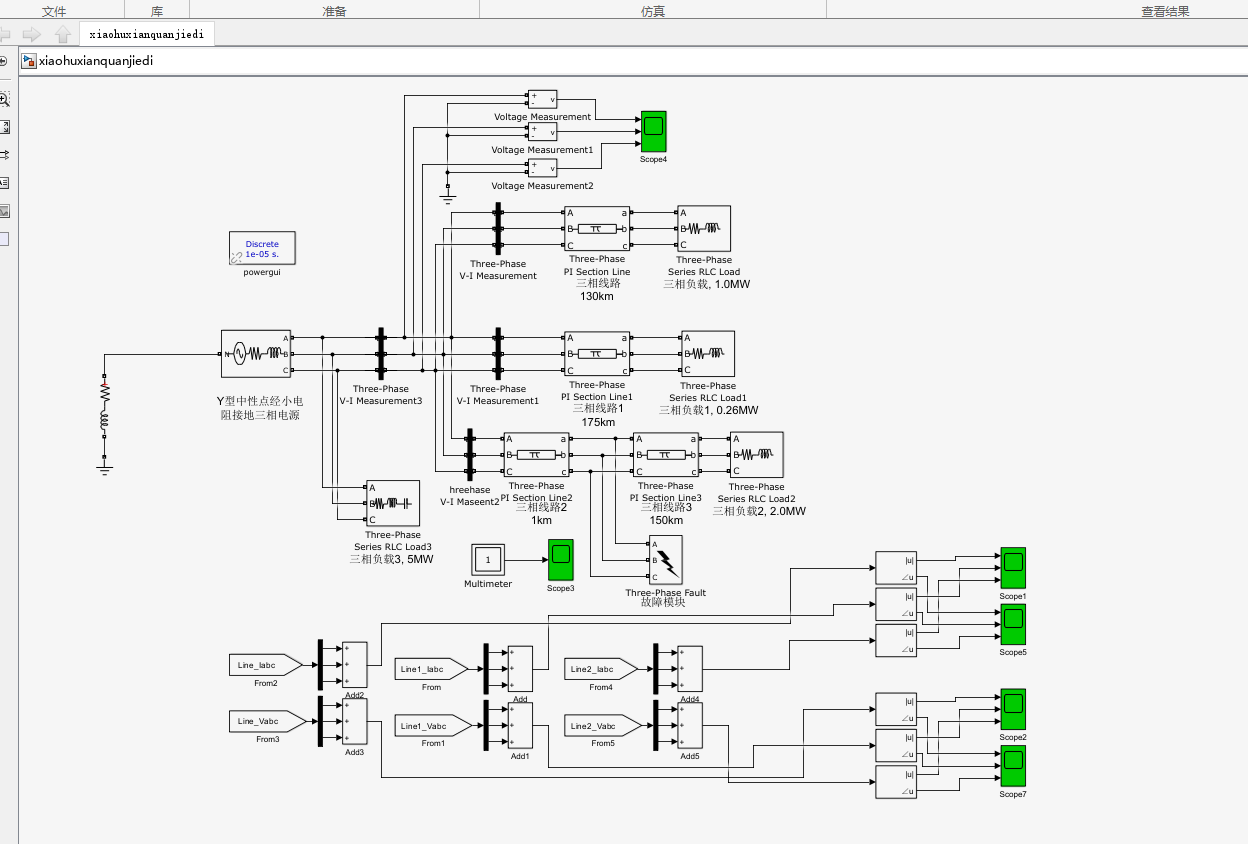Click the annotation text icon in the left palette
The image size is (1248, 844).
coord(4,183)
